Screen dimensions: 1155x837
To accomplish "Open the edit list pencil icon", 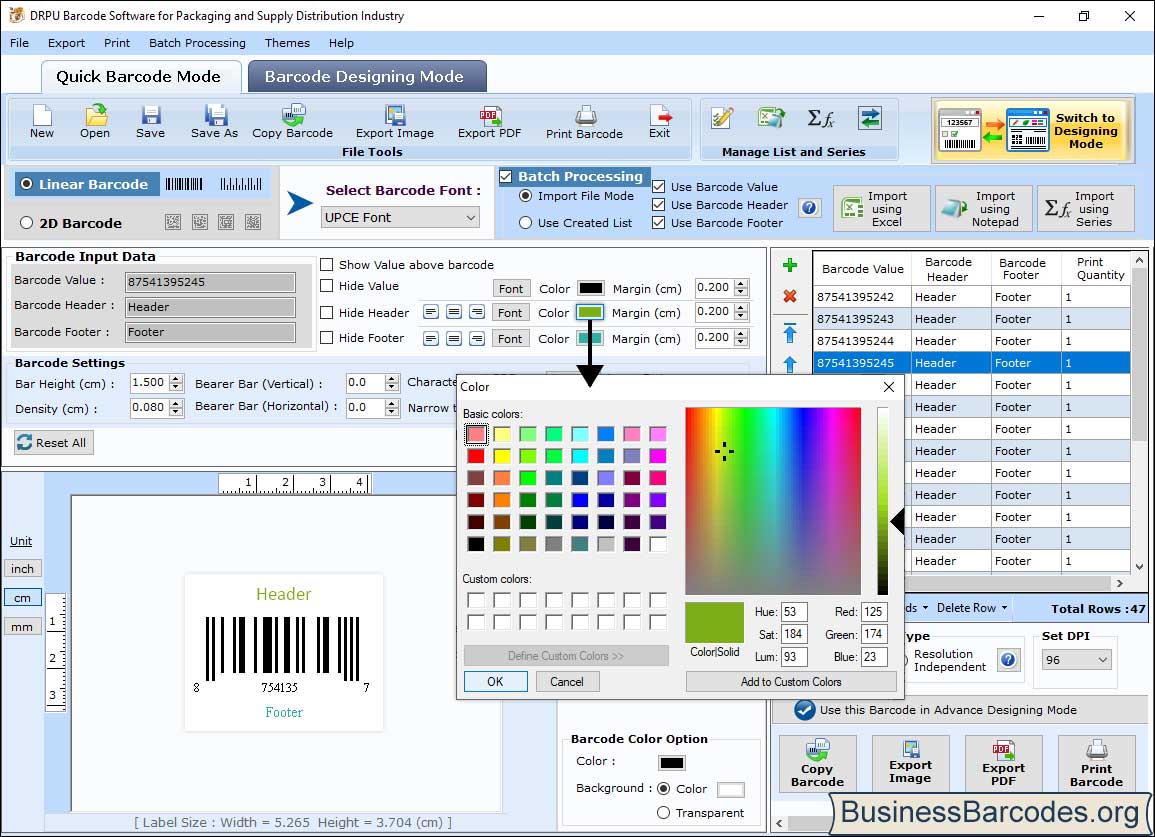I will point(723,118).
